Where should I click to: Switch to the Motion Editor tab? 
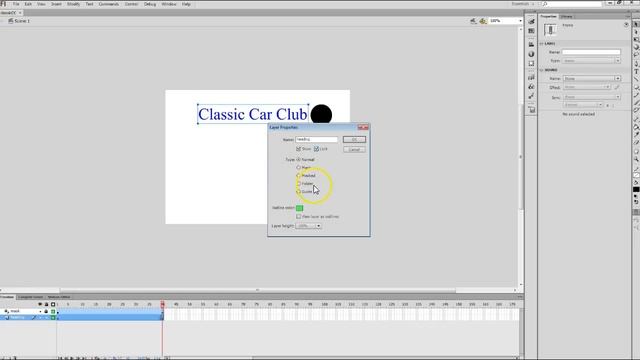[59, 297]
